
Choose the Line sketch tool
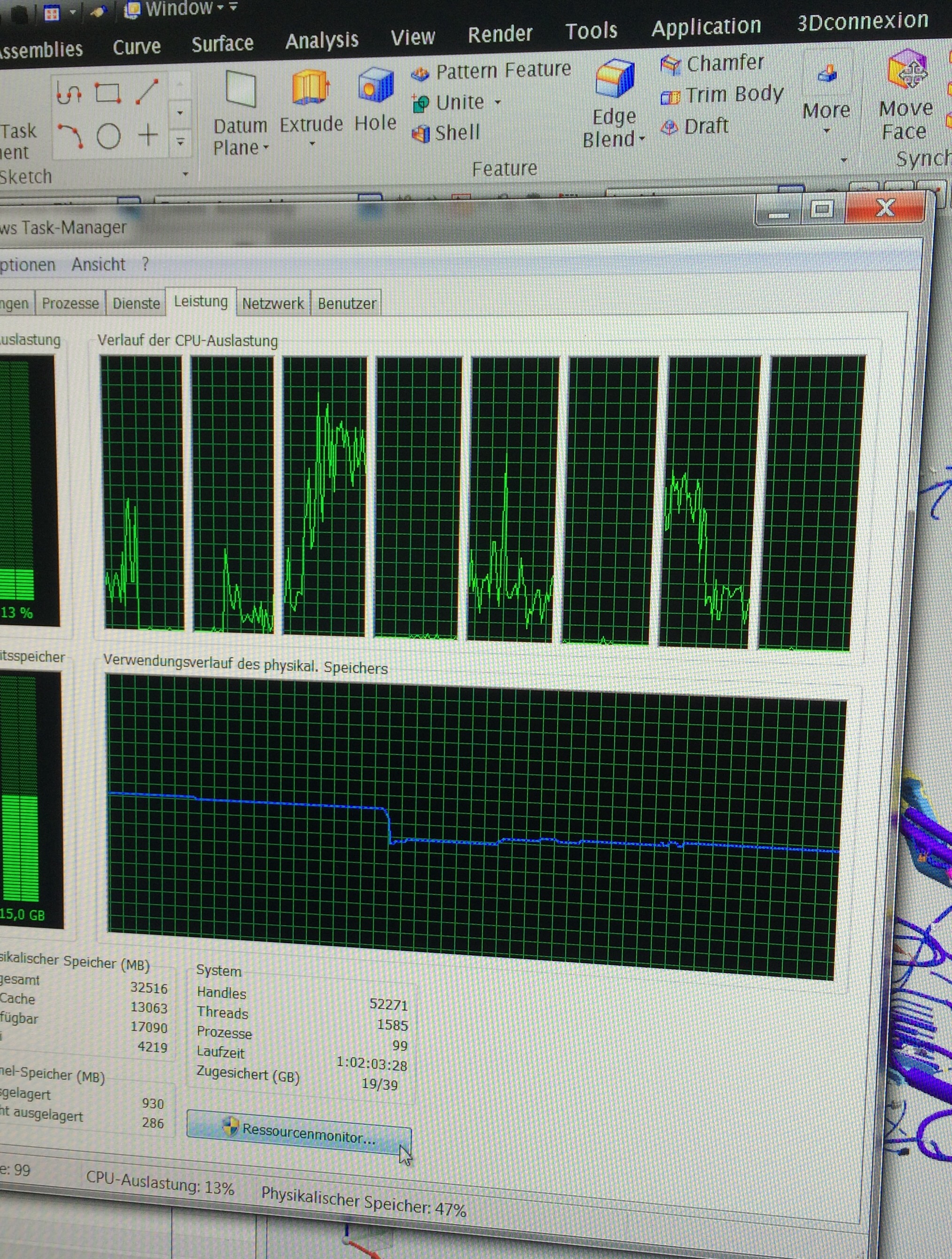point(147,92)
